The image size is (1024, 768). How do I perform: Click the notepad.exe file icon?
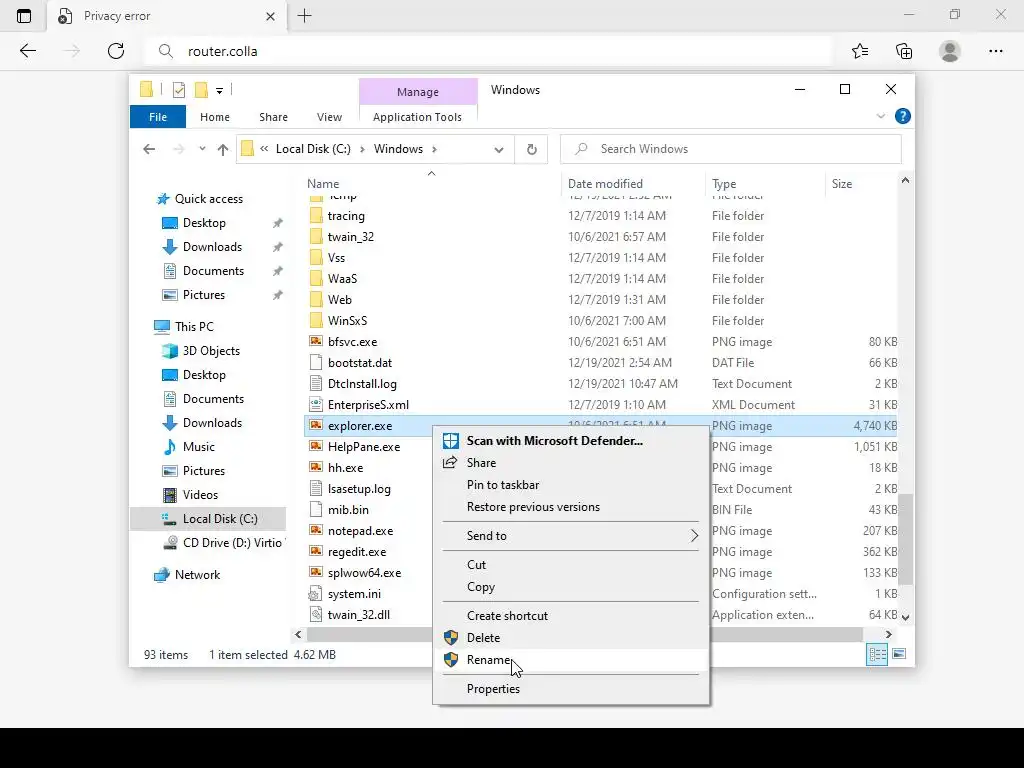point(315,530)
